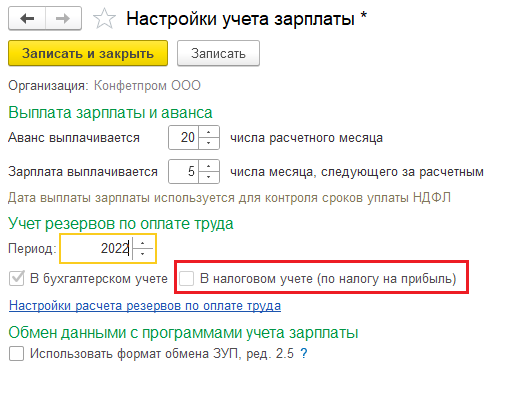This screenshot has height=397, width=532.
Task: Click inside the Период year field
Action: [x=97, y=249]
